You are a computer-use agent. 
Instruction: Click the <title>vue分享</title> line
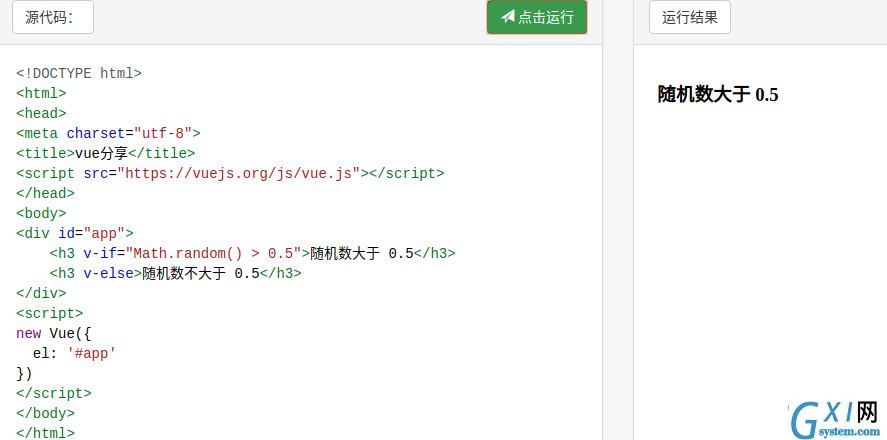click(x=106, y=153)
